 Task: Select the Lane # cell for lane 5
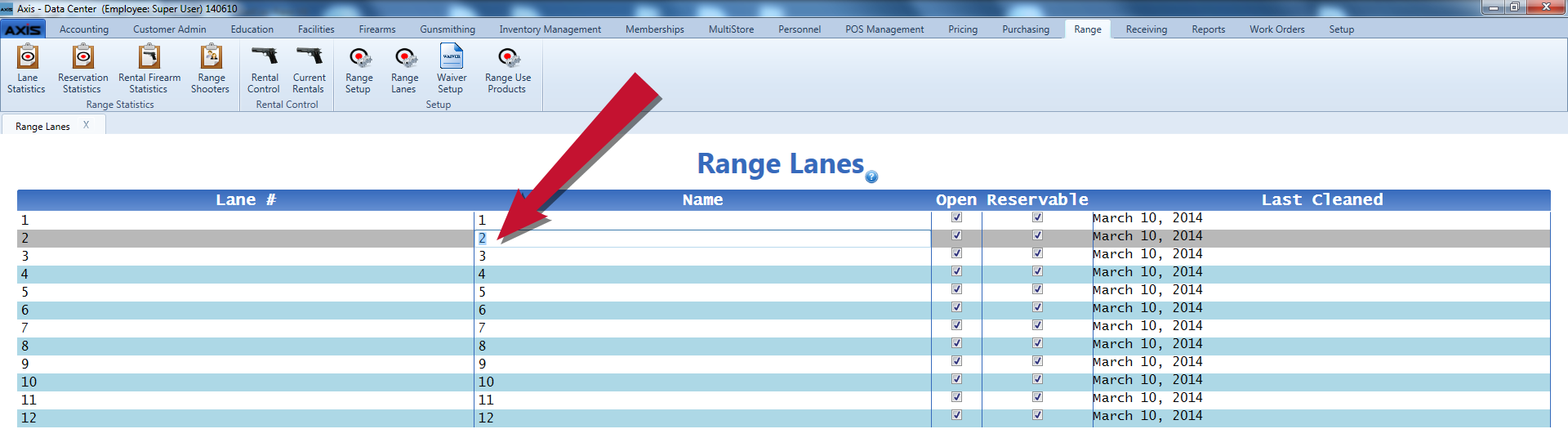(x=246, y=292)
